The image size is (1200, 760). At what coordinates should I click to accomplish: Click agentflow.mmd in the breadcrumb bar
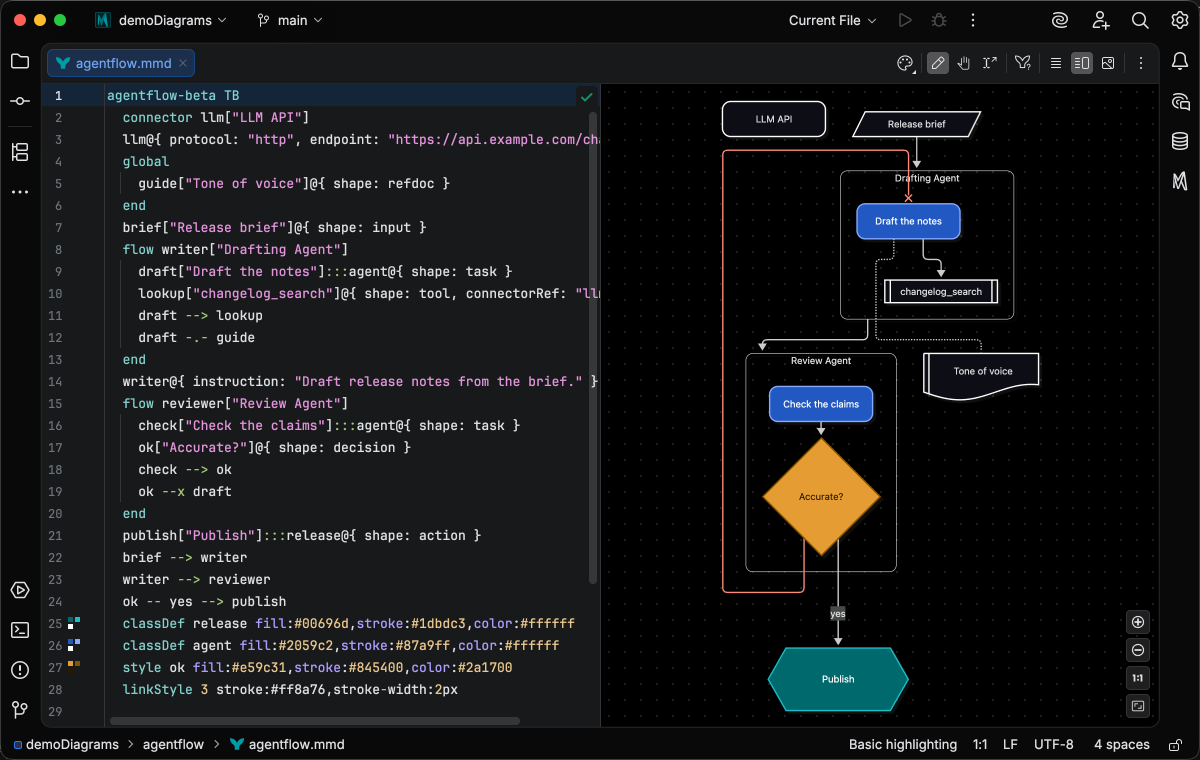(x=288, y=744)
